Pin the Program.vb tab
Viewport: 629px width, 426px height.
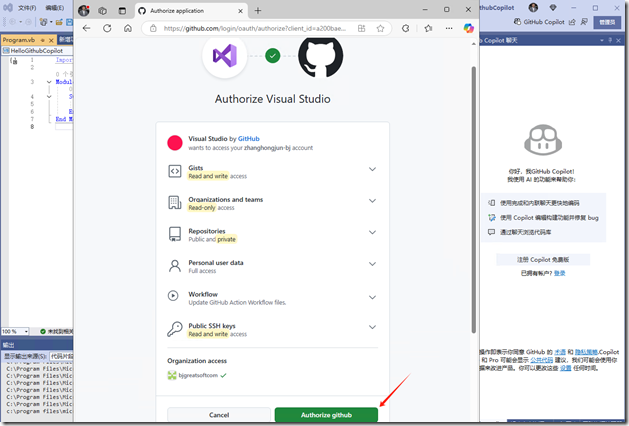(43, 40)
